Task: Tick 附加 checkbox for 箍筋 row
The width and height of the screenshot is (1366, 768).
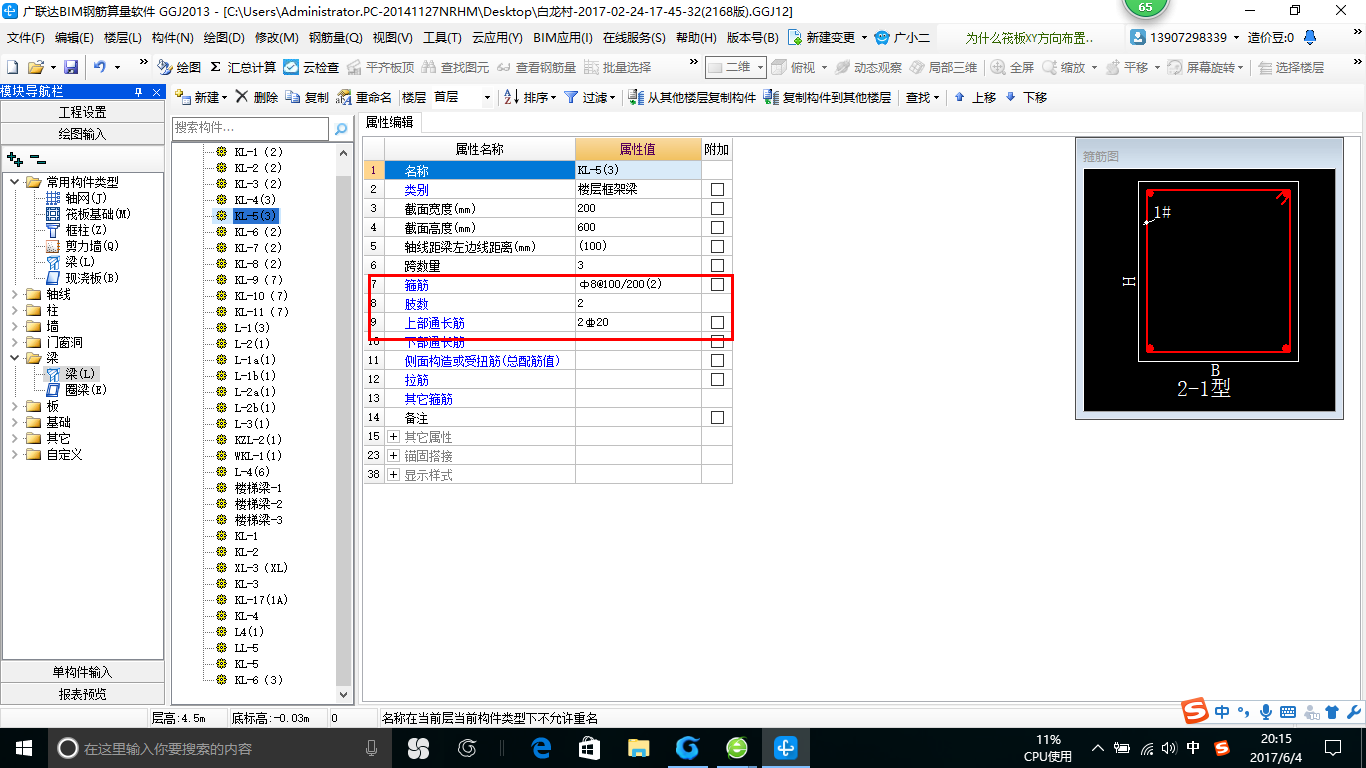Action: pyautogui.click(x=717, y=284)
